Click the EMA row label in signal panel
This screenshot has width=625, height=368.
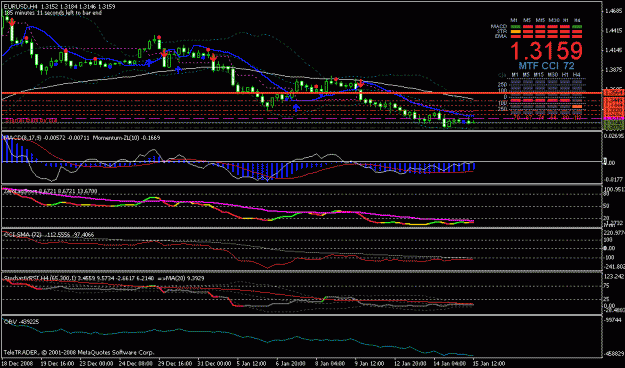point(501,36)
